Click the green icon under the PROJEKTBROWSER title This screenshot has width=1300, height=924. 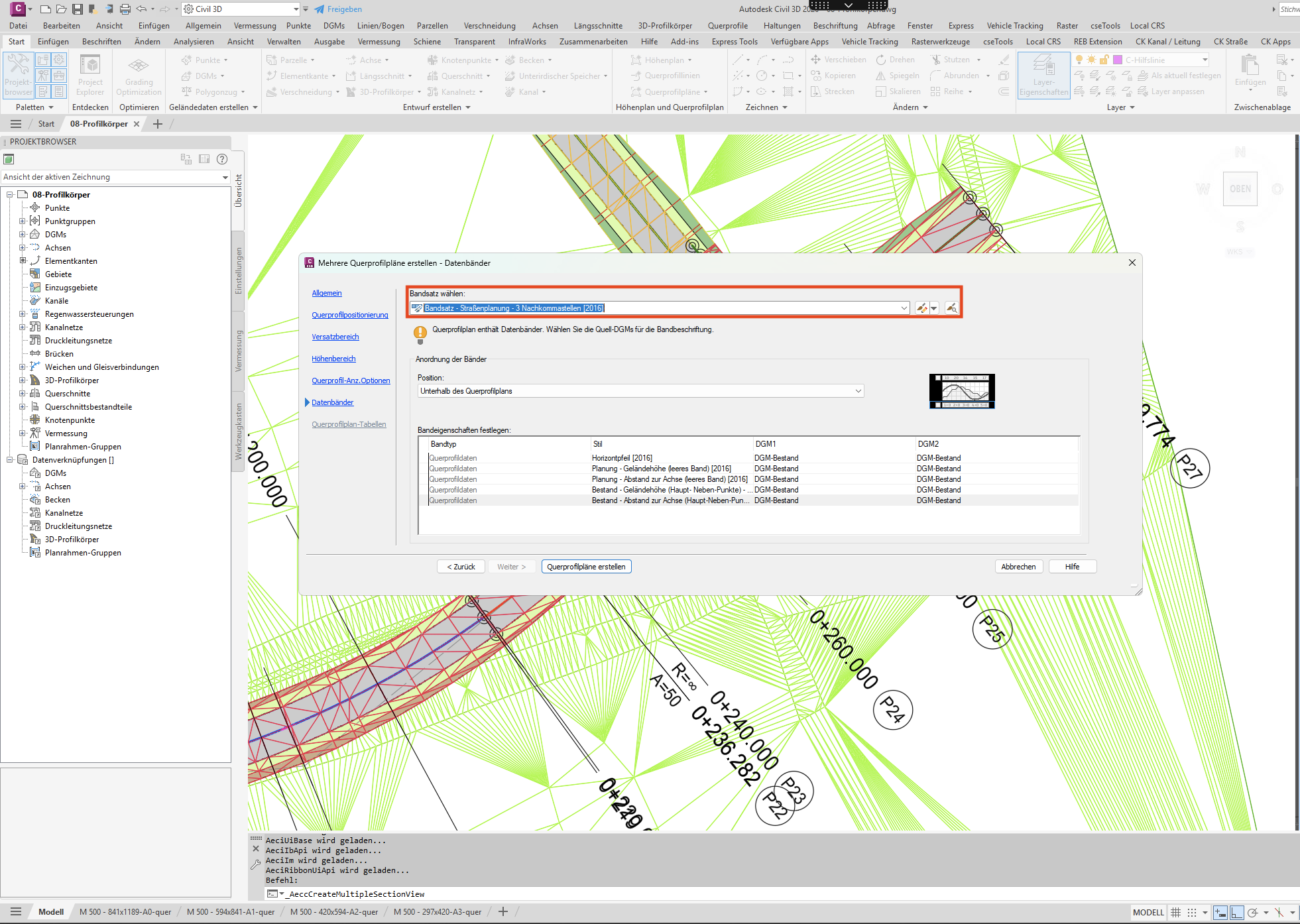click(9, 159)
